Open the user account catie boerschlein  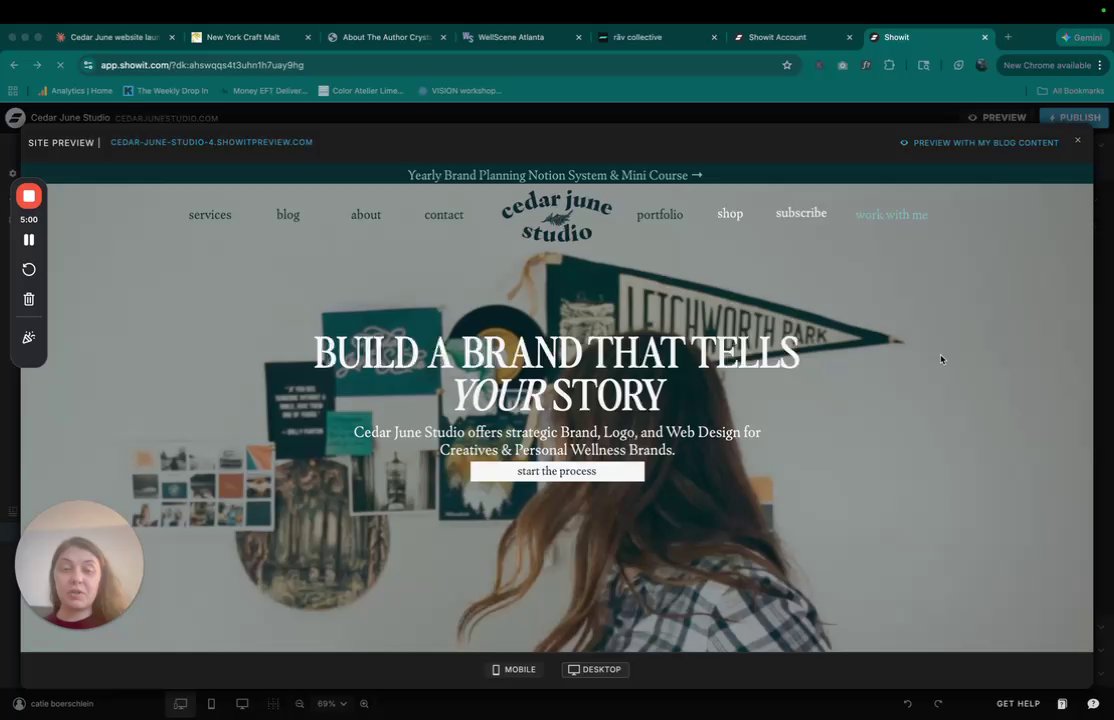[53, 704]
